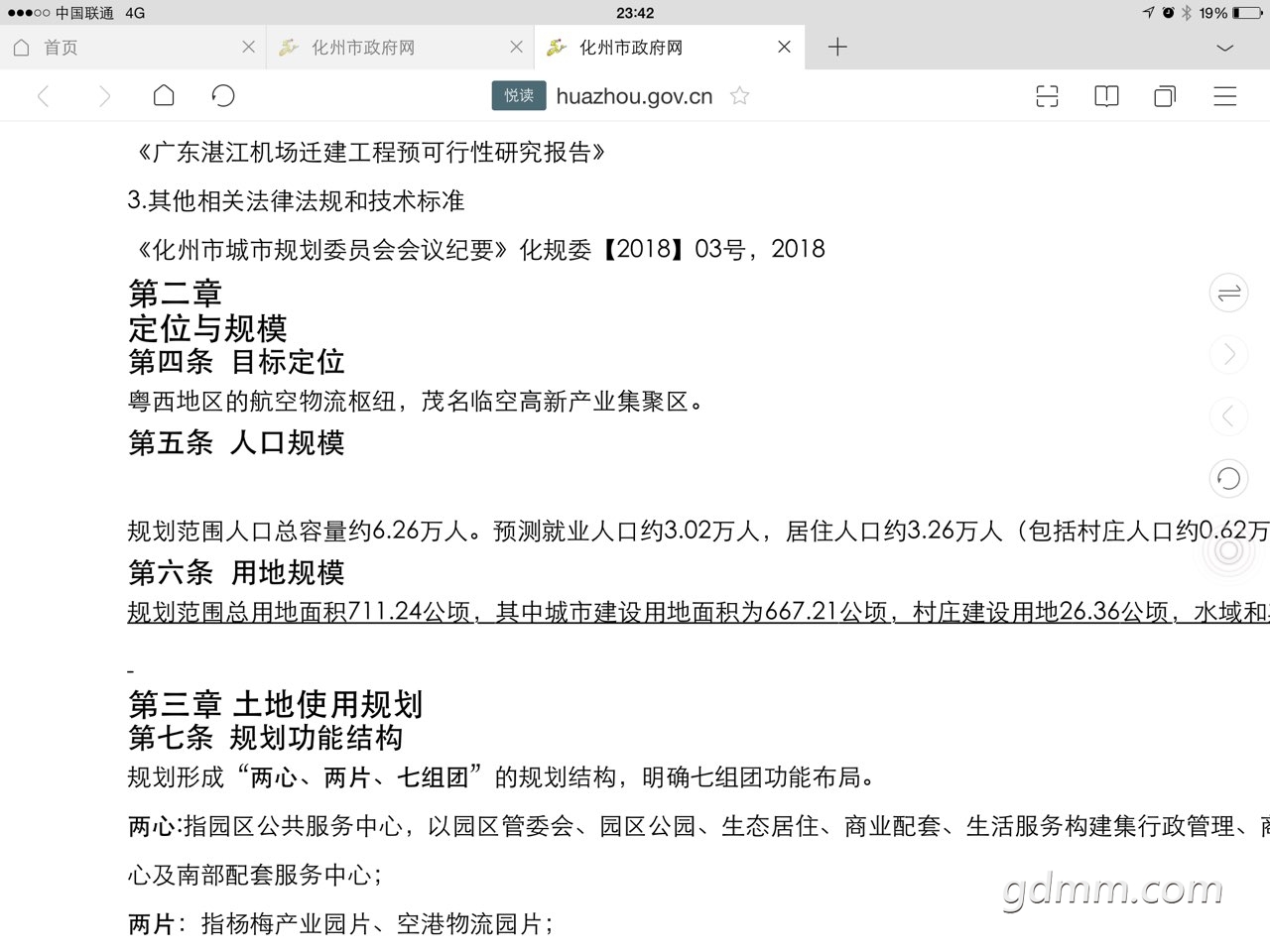The height and width of the screenshot is (952, 1270).
Task: Go back with the back arrow
Action: point(43,96)
